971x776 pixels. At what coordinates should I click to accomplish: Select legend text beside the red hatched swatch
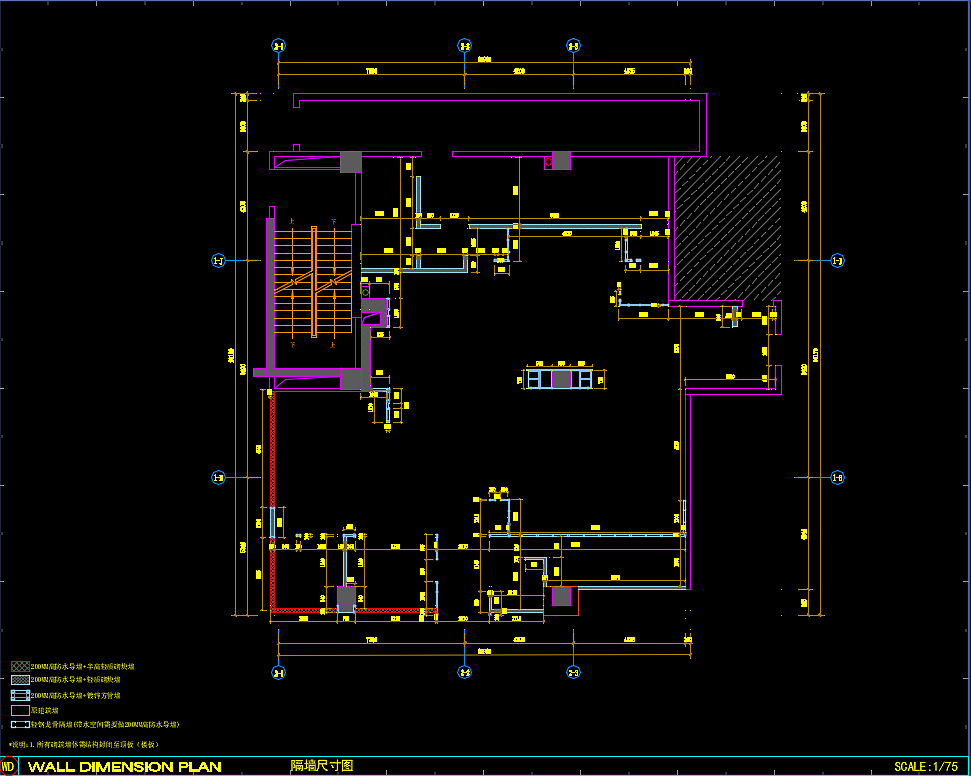pos(82,667)
